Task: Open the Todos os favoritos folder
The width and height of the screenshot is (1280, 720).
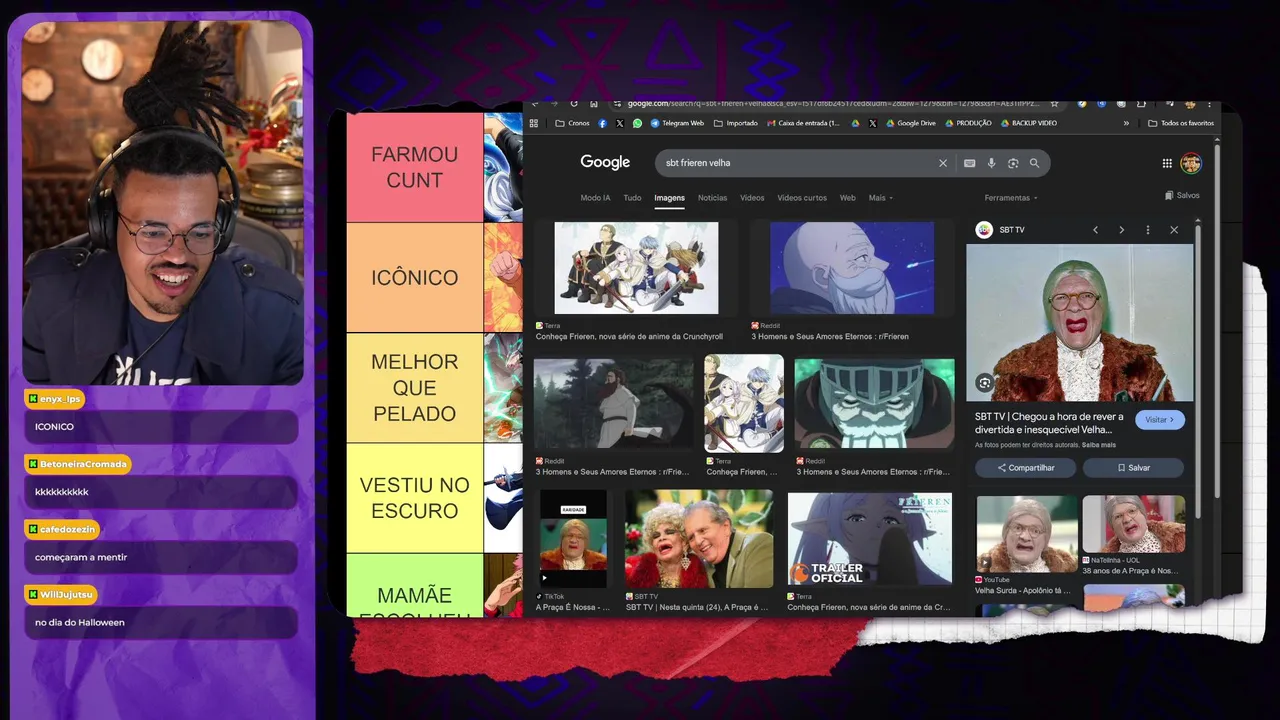Action: click(1181, 123)
